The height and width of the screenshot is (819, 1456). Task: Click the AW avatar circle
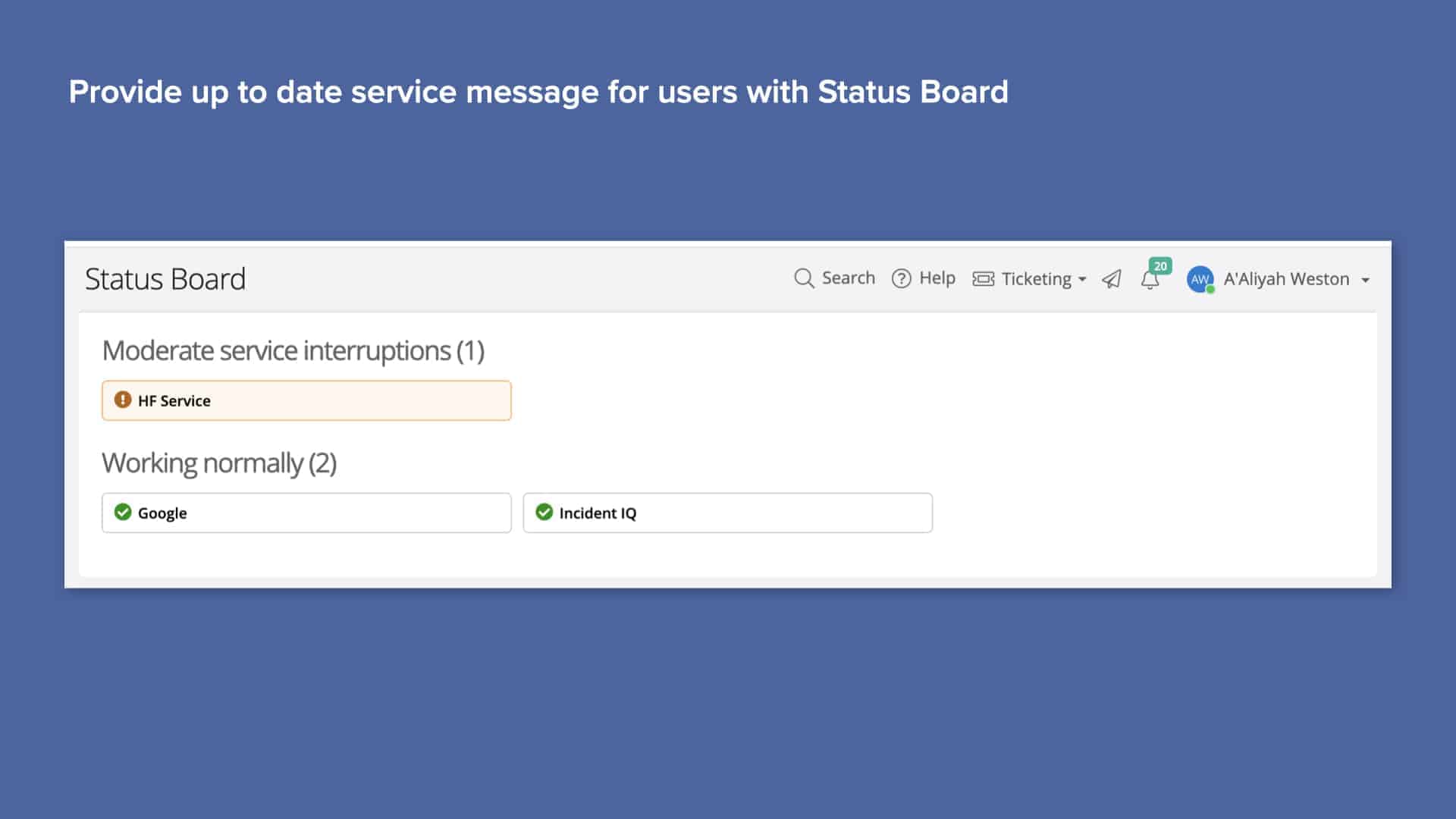point(1200,280)
